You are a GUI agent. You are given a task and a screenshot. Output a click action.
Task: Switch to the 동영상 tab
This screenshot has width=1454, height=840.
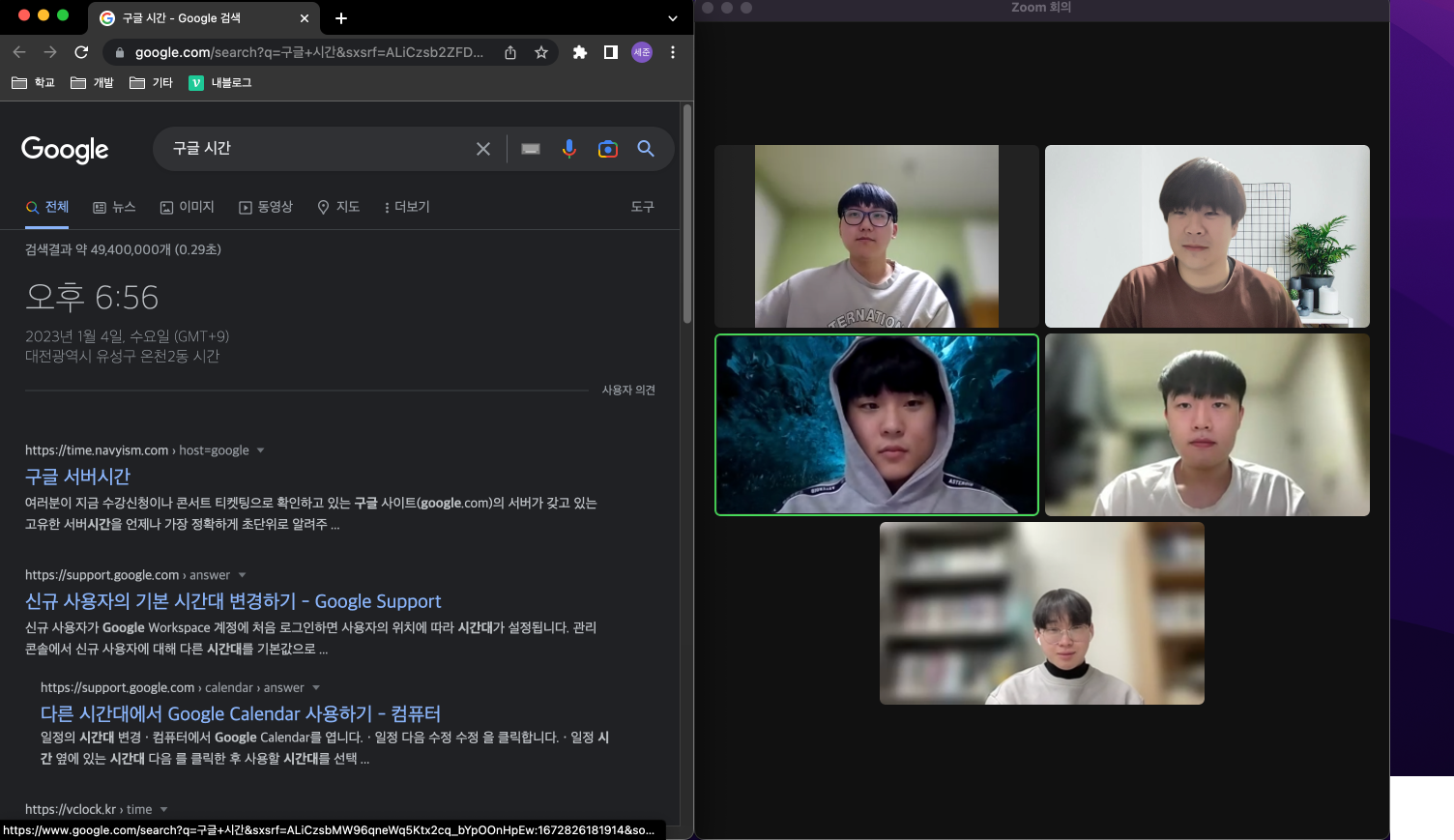(x=266, y=207)
